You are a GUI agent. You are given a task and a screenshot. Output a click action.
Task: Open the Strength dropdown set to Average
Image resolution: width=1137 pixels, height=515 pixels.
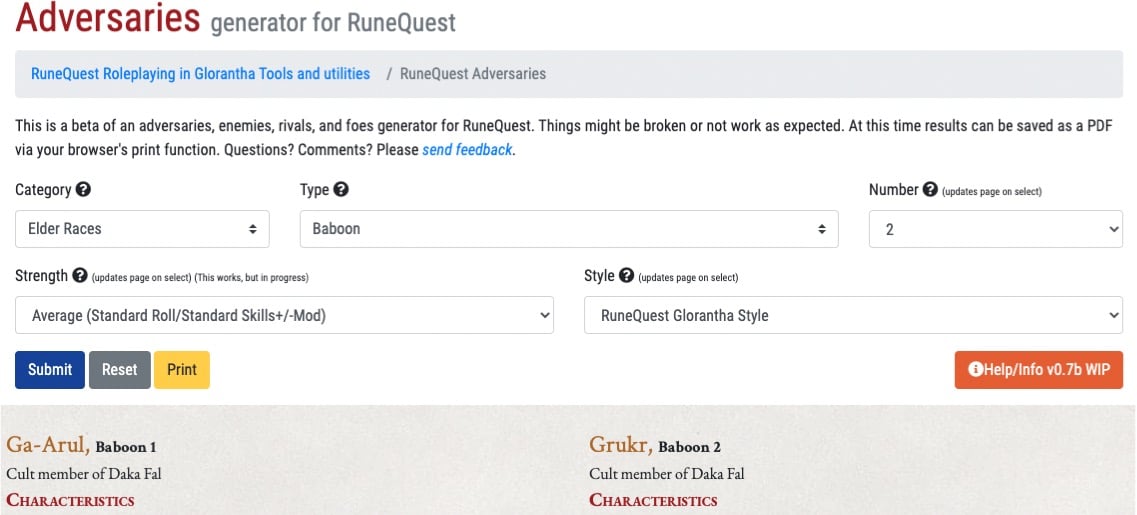point(284,315)
